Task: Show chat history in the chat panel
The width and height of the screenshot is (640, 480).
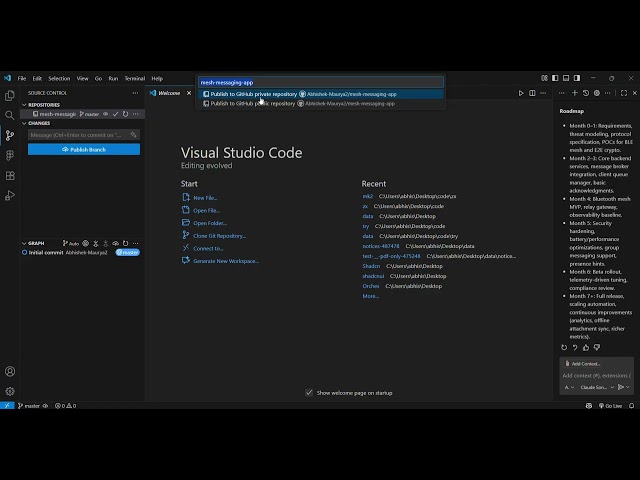Action: click(586, 93)
